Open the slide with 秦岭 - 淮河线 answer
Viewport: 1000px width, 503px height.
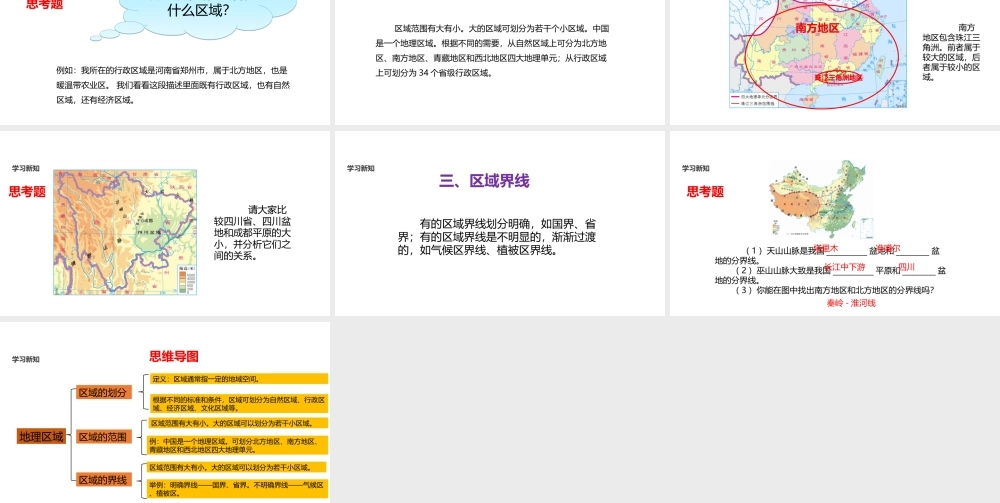pyautogui.click(x=835, y=223)
